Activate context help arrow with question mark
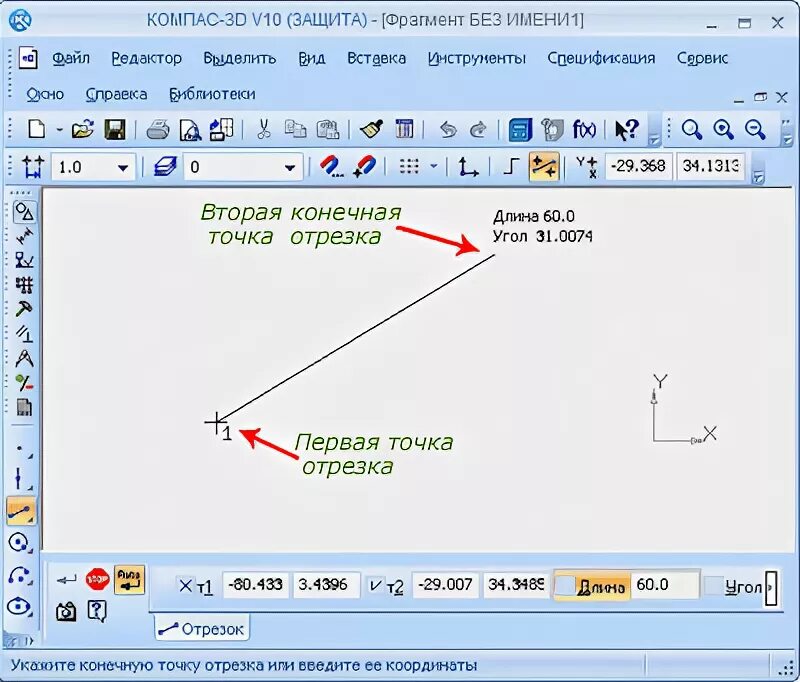Image resolution: width=800 pixels, height=682 pixels. 627,130
